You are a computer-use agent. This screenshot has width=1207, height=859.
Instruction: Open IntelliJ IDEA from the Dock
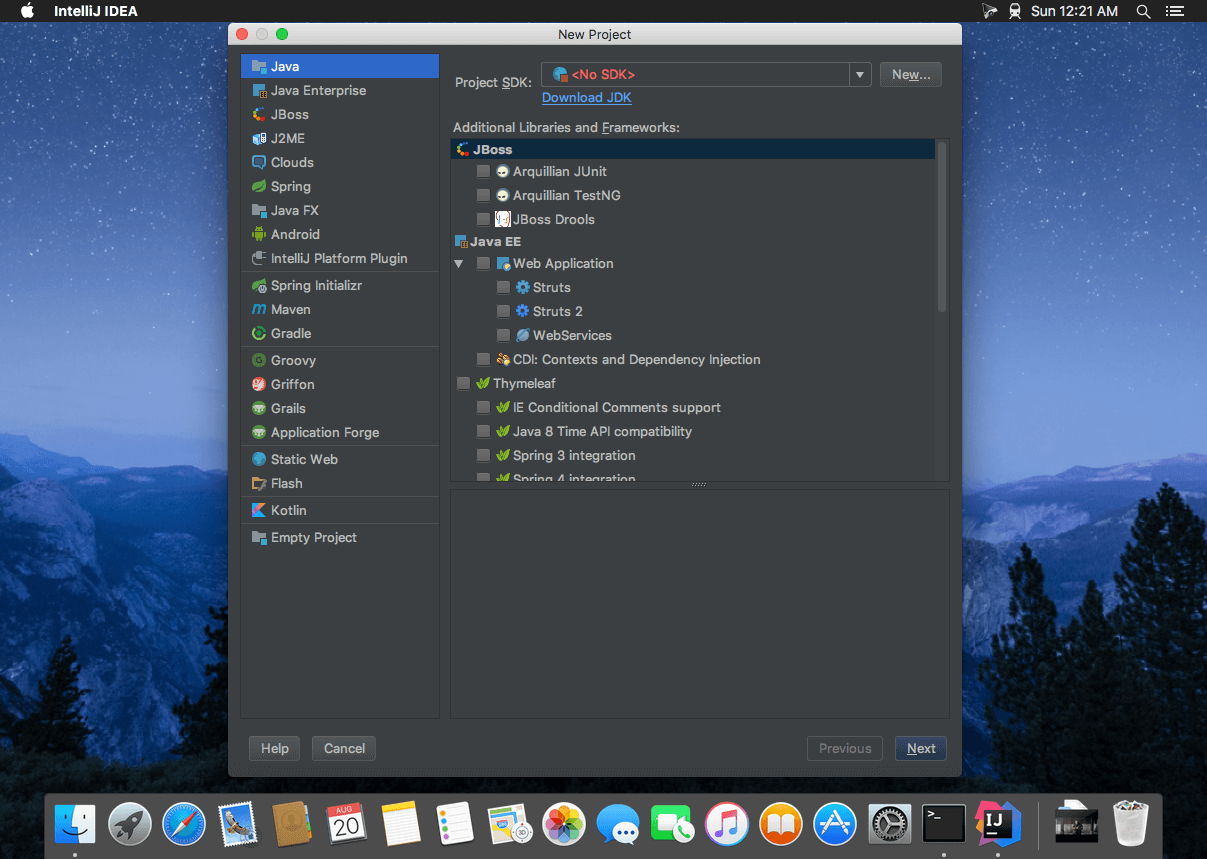point(996,823)
